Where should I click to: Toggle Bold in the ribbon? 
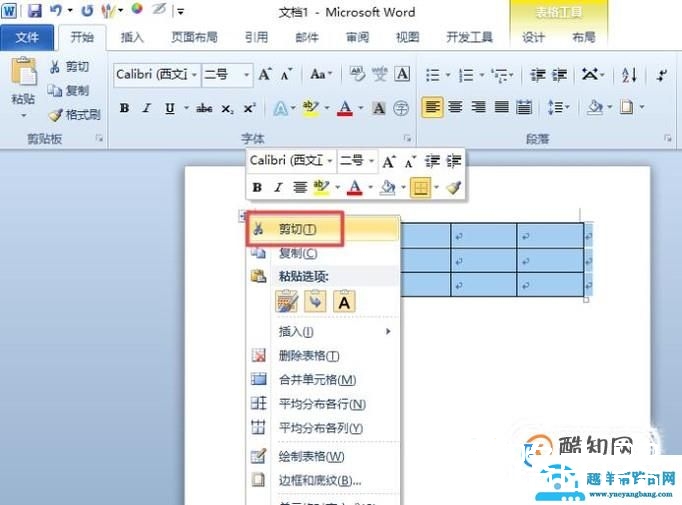[x=124, y=108]
